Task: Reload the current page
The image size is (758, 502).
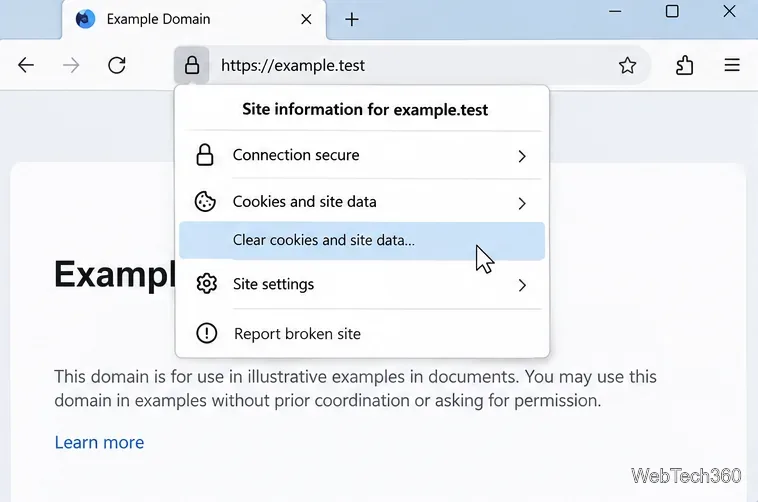Action: pos(117,65)
